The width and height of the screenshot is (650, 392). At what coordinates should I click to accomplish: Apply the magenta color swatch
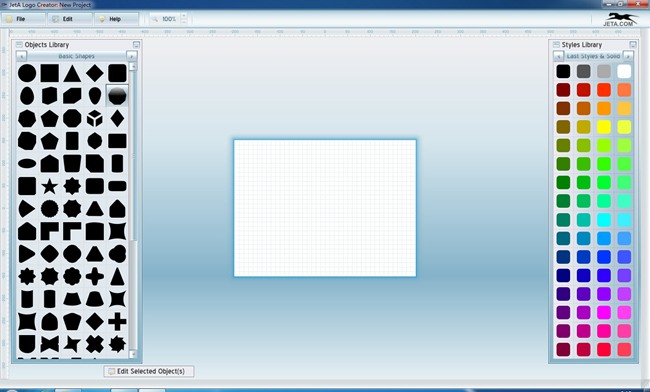(x=604, y=312)
